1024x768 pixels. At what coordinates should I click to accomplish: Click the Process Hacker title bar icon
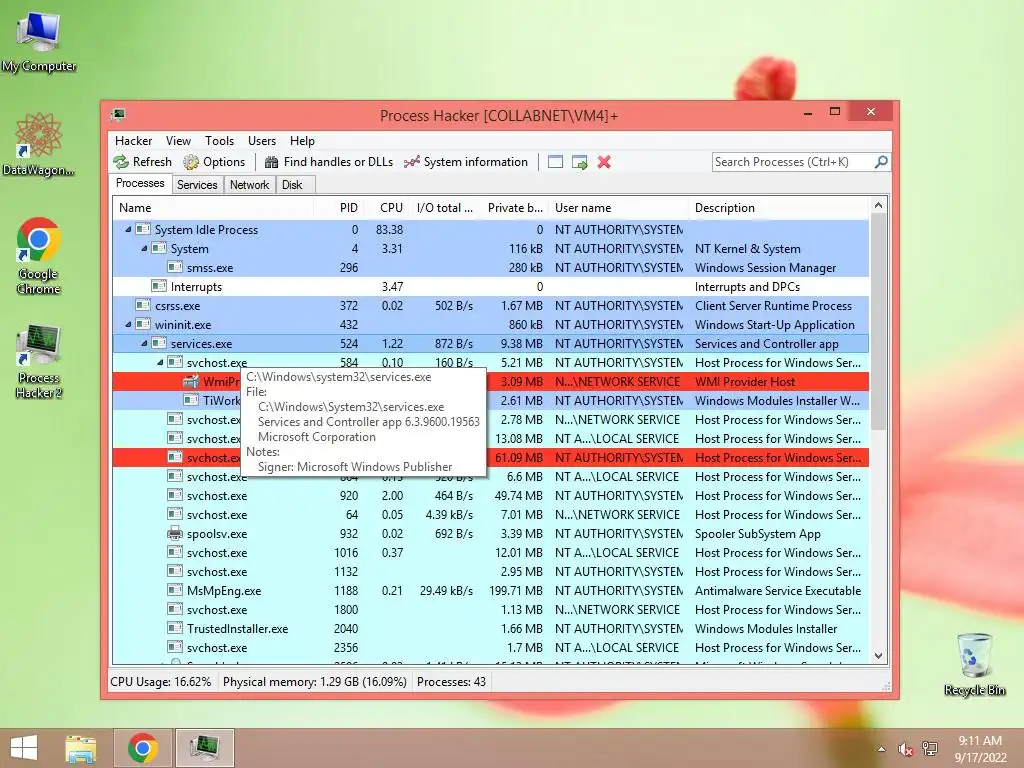pyautogui.click(x=118, y=115)
